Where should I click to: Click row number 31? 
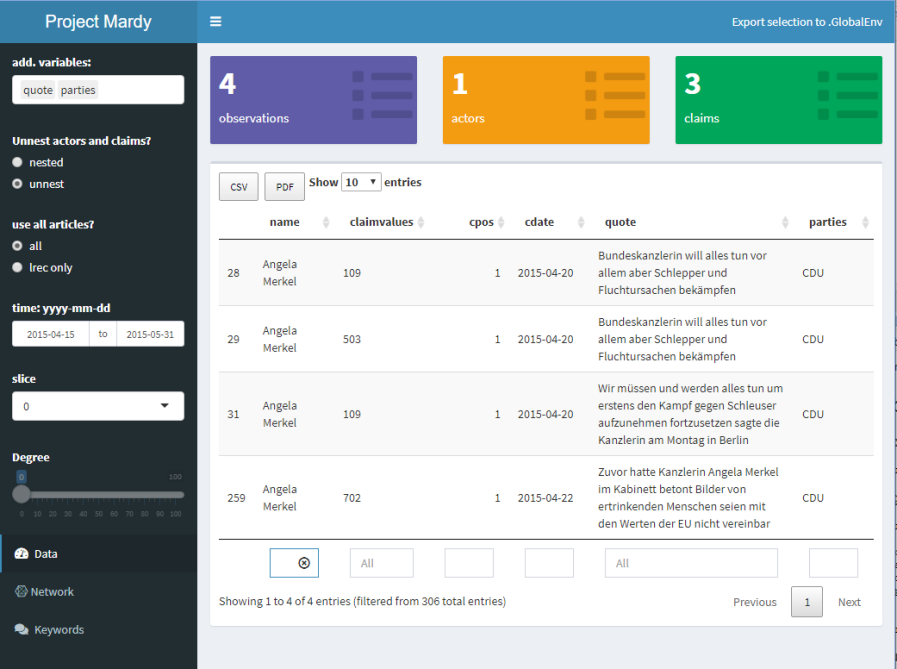[233, 414]
